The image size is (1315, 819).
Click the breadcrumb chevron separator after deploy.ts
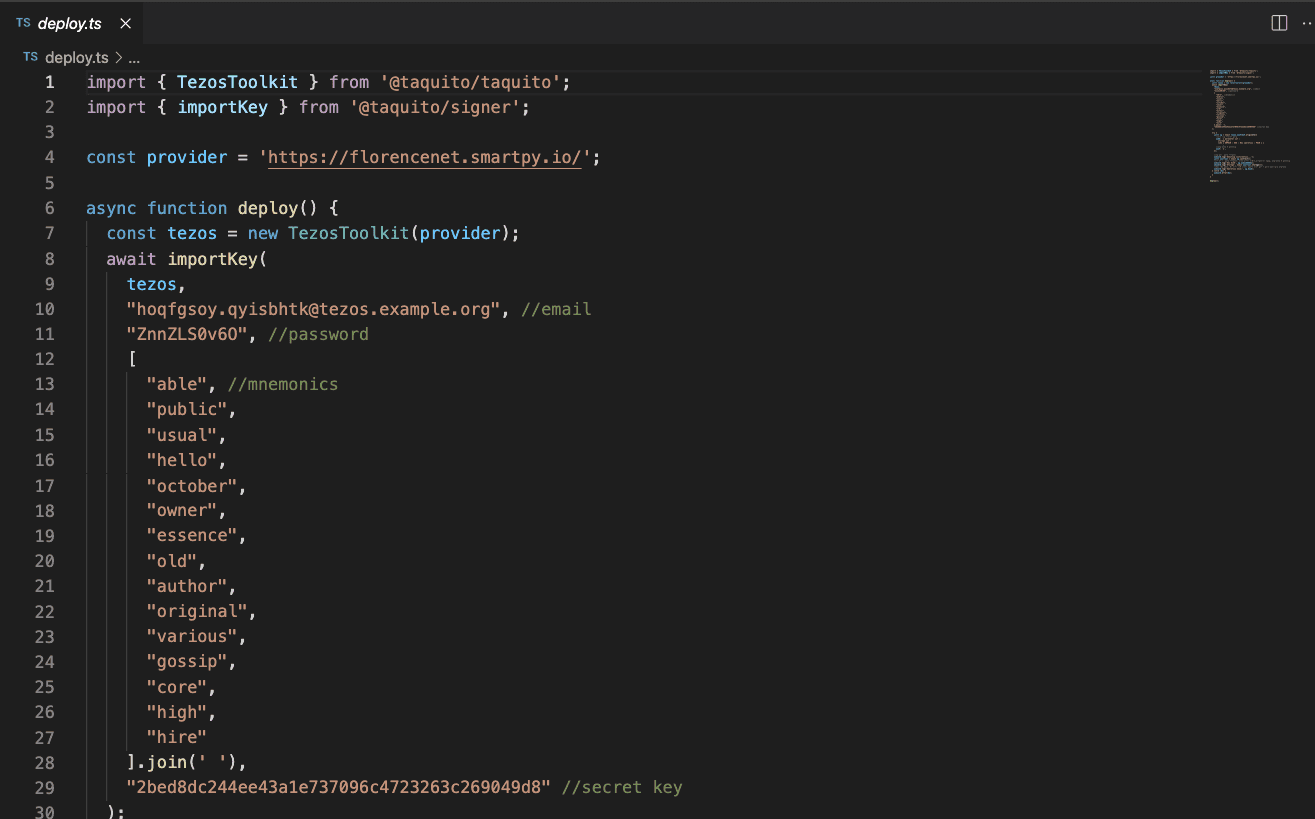pos(118,57)
